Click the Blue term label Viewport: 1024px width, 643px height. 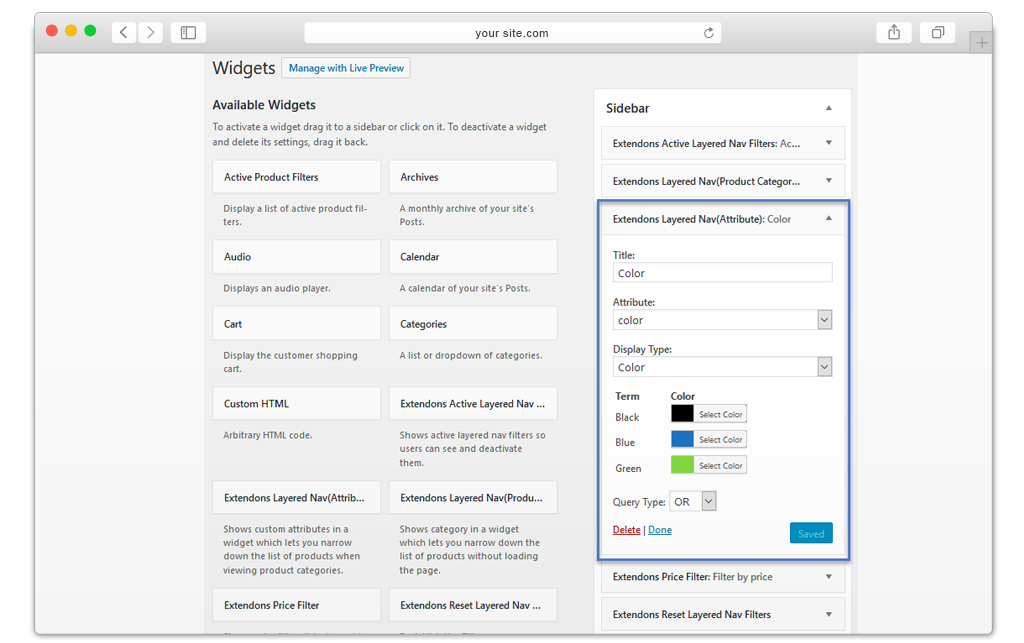pyautogui.click(x=625, y=442)
